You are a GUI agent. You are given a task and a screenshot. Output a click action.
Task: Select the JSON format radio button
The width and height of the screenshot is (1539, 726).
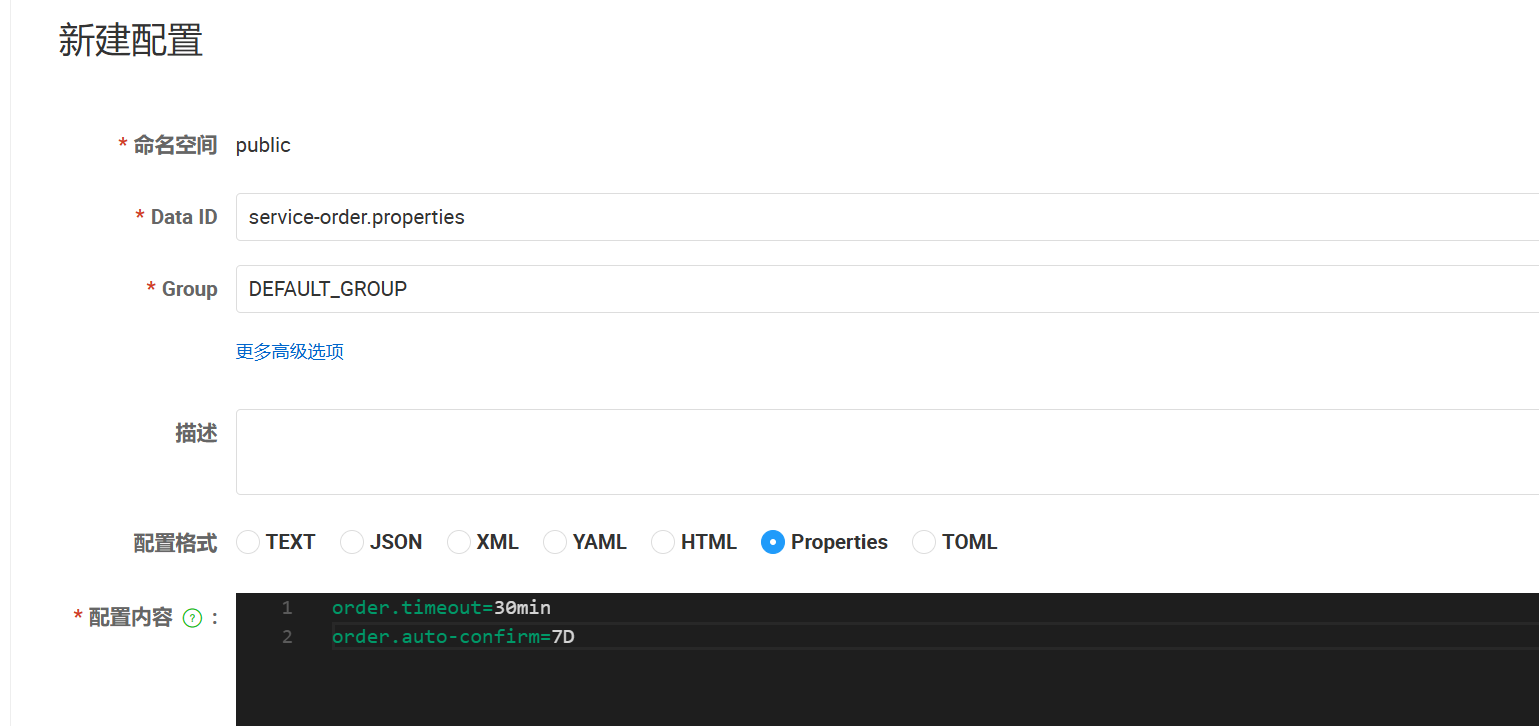(x=352, y=542)
